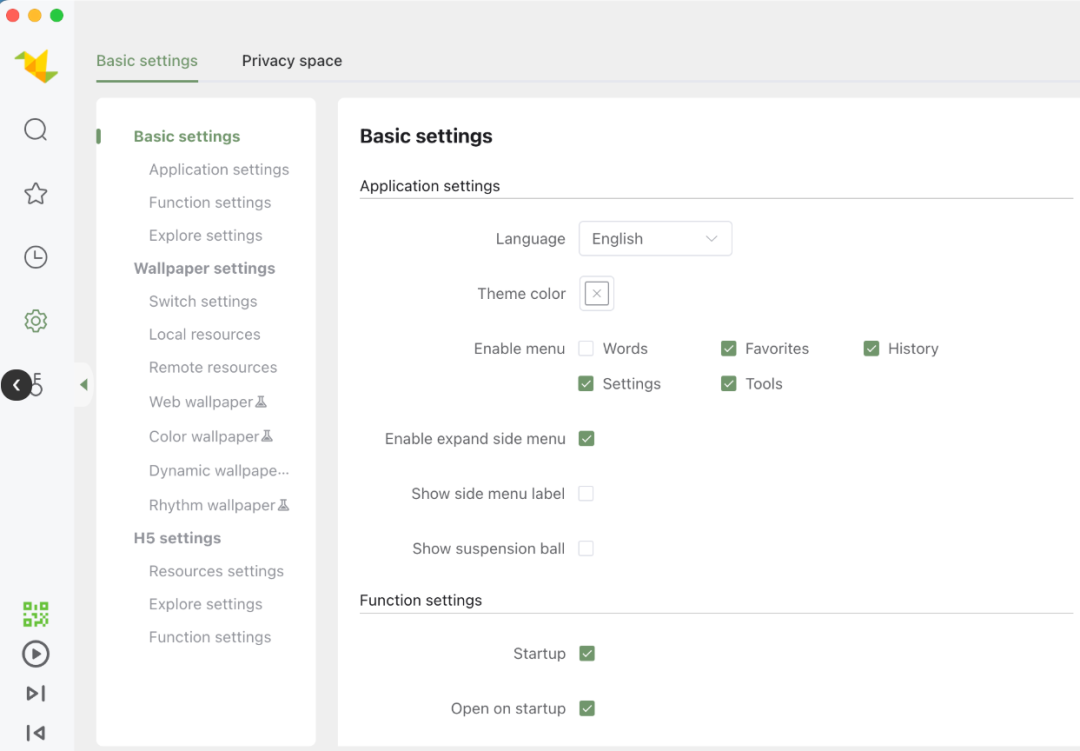Open Color wallpaper in sidebar
1080x751 pixels.
[204, 437]
